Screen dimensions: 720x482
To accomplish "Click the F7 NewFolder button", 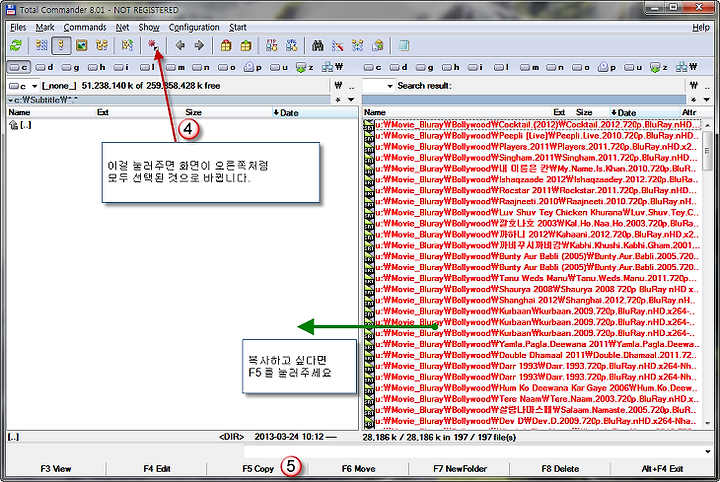I will click(x=460, y=469).
